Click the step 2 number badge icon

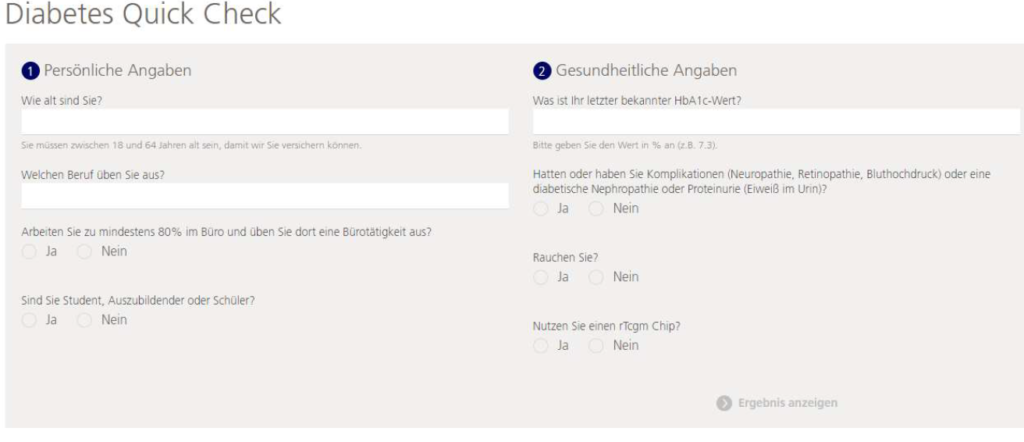click(x=542, y=71)
